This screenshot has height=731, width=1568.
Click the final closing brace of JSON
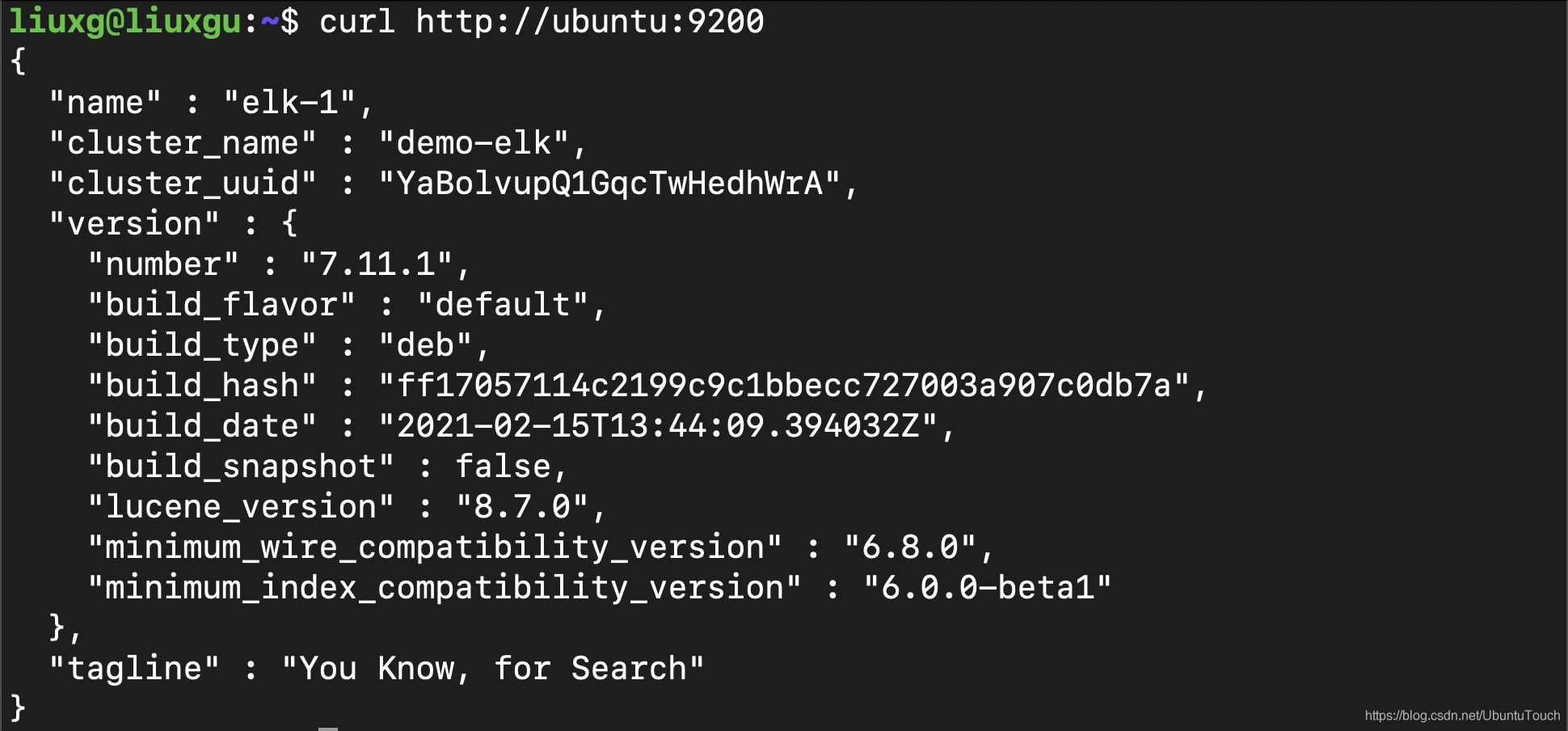[x=18, y=708]
